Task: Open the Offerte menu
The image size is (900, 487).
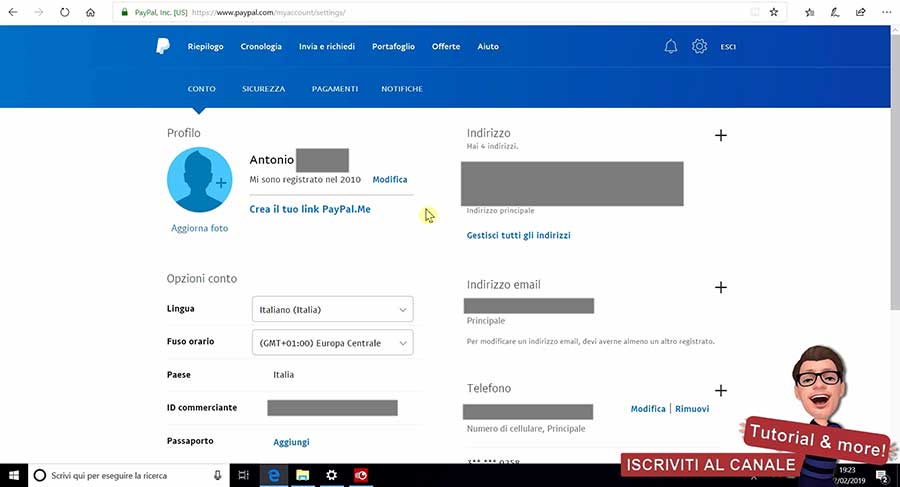Action: point(446,47)
